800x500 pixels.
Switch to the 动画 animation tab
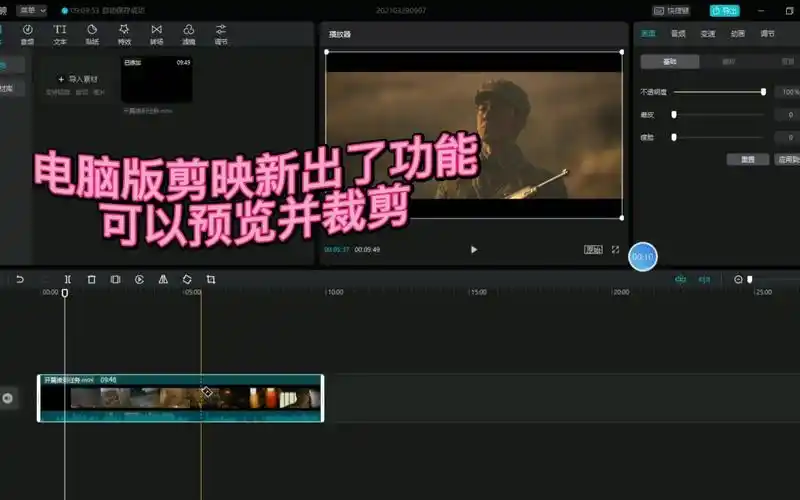click(x=738, y=34)
